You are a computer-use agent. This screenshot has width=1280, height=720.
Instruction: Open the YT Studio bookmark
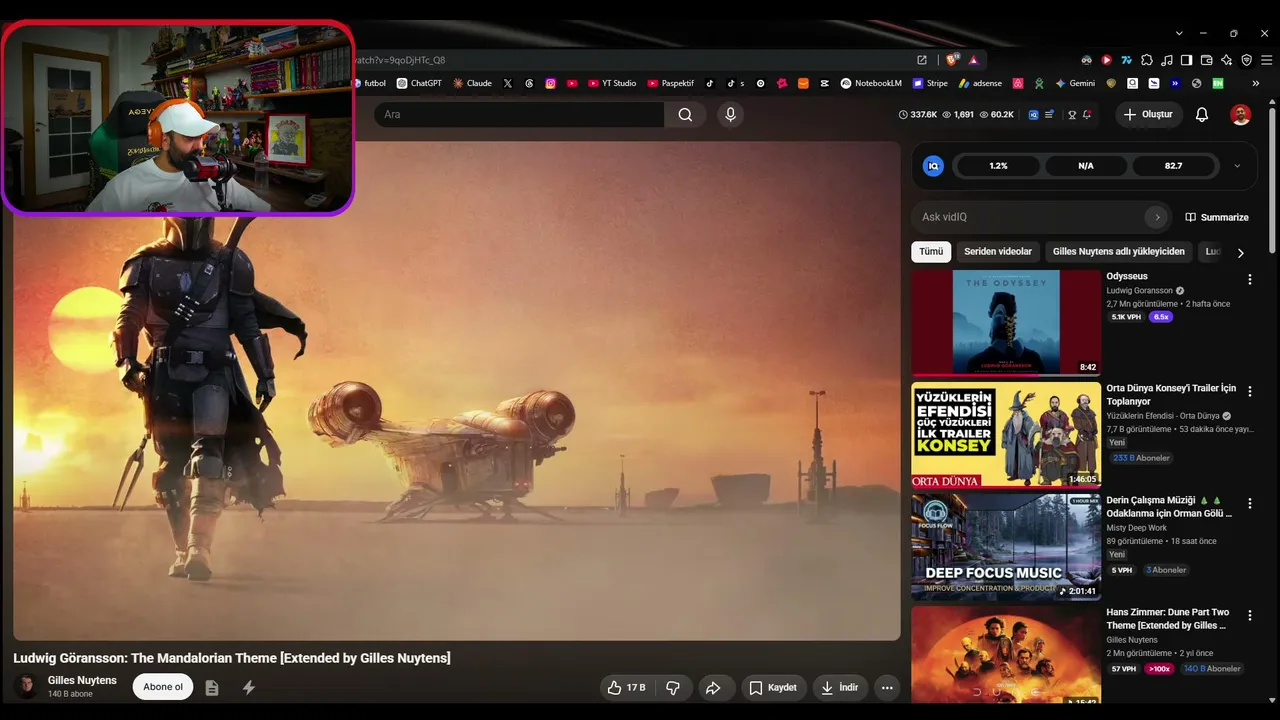[612, 84]
